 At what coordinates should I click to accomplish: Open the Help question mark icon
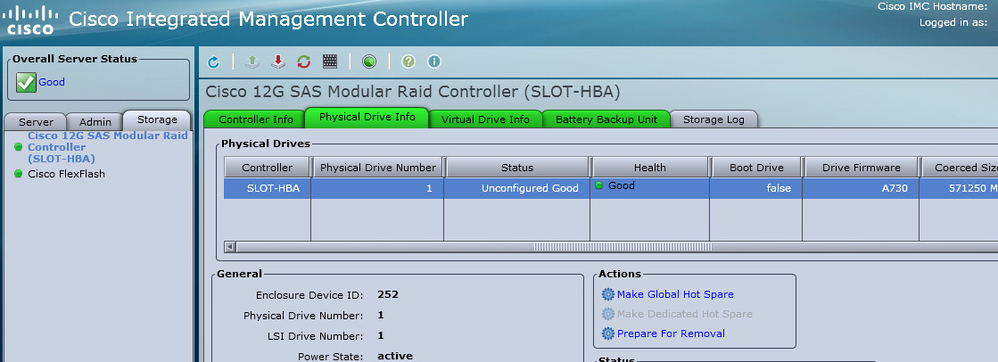click(409, 62)
